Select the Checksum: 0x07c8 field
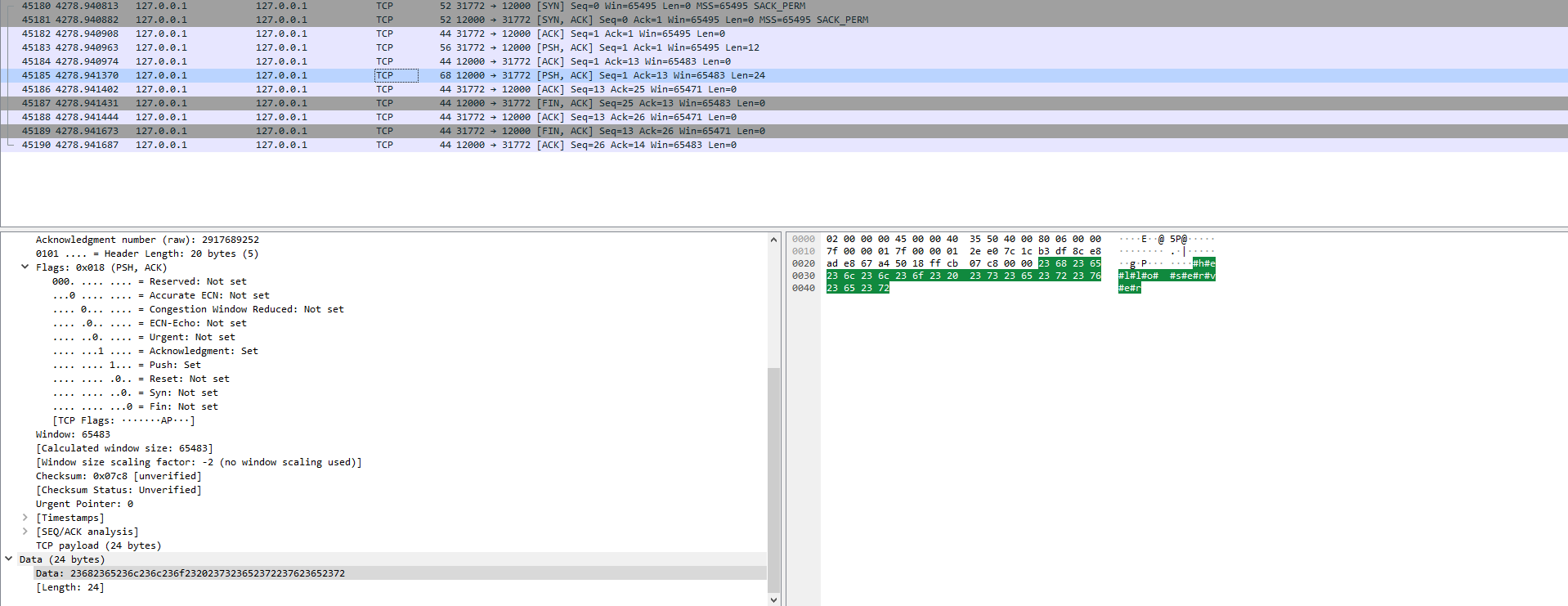The image size is (1568, 606). coord(118,476)
